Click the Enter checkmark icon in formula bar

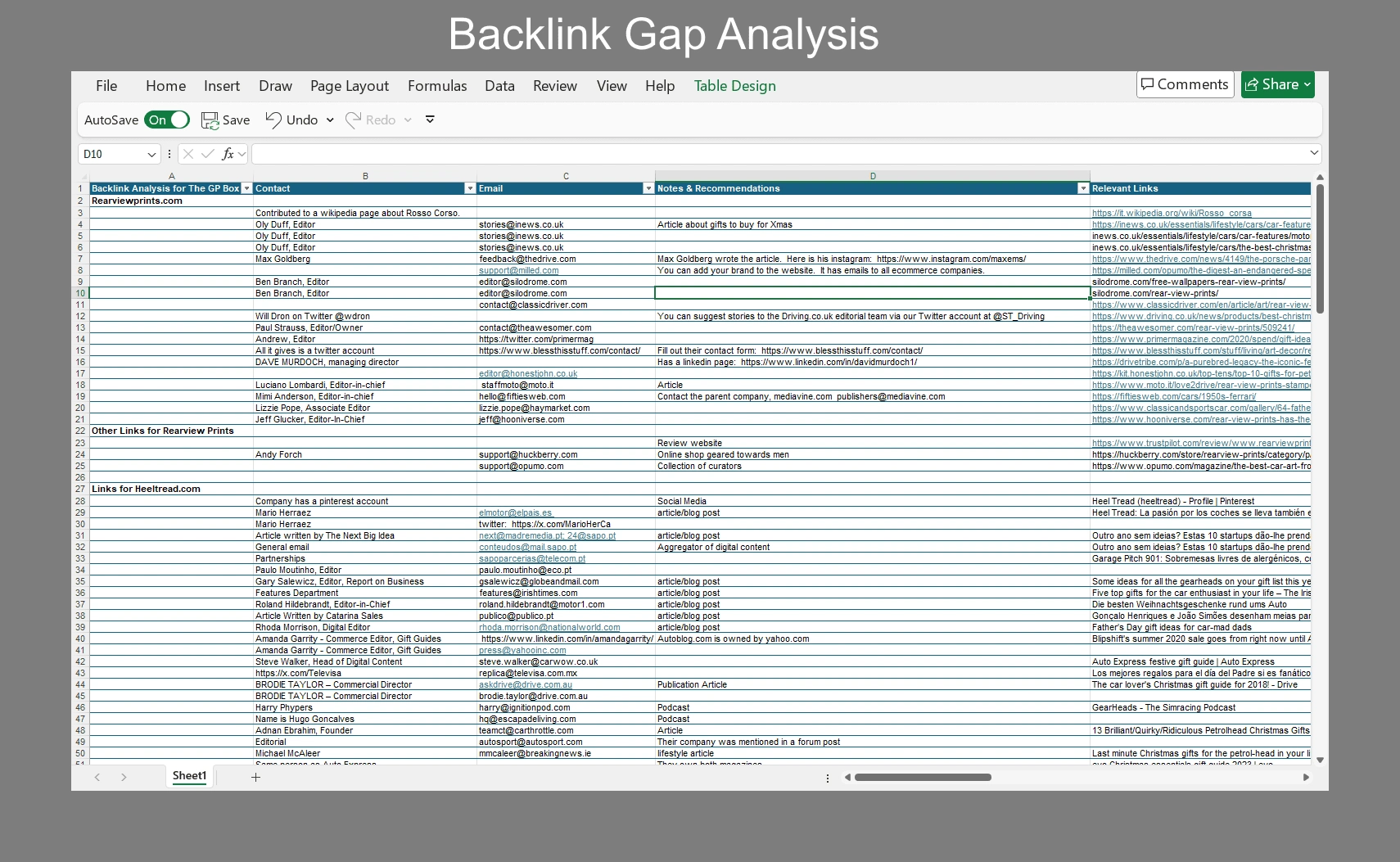pos(208,154)
